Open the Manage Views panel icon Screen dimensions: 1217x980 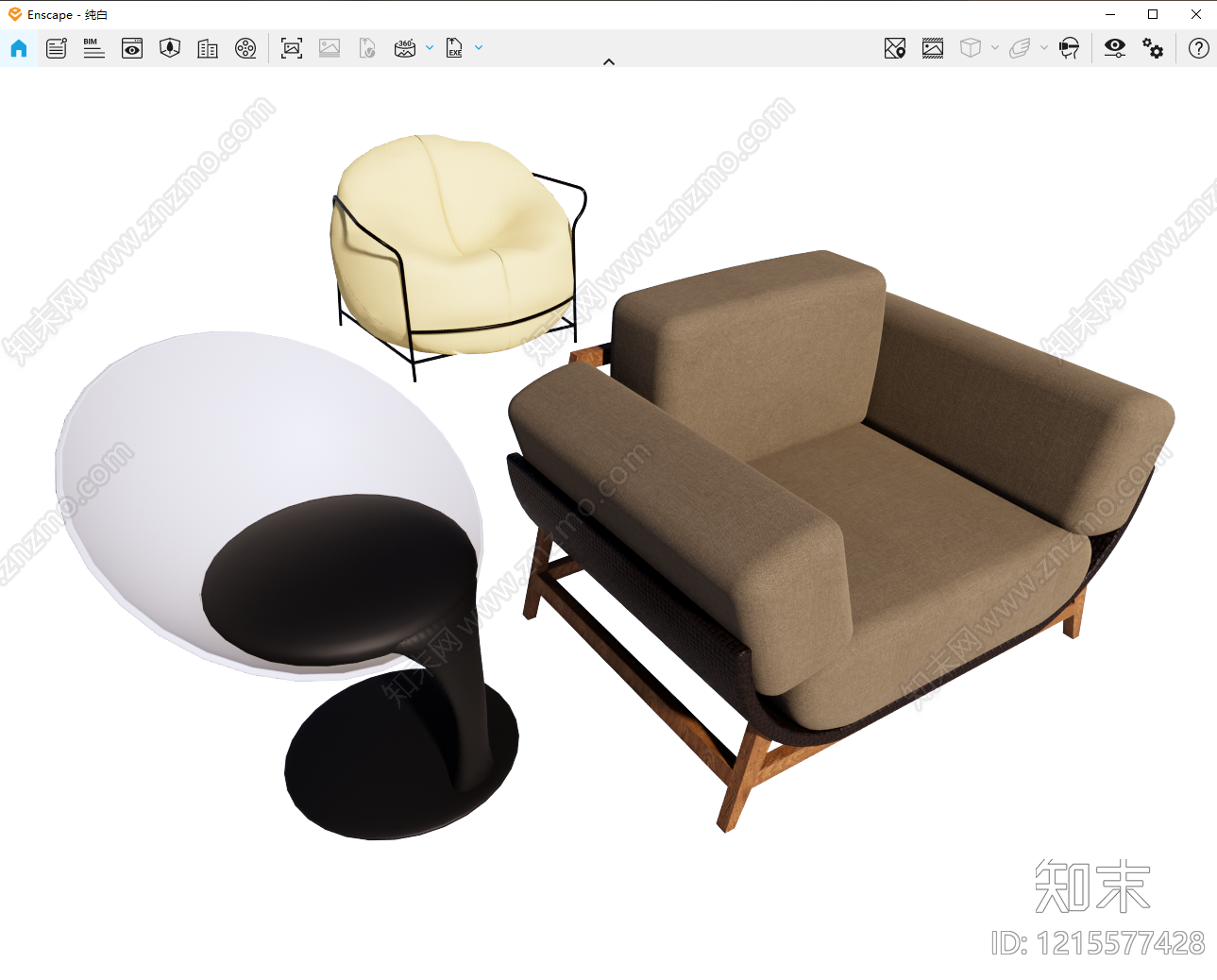point(132,48)
